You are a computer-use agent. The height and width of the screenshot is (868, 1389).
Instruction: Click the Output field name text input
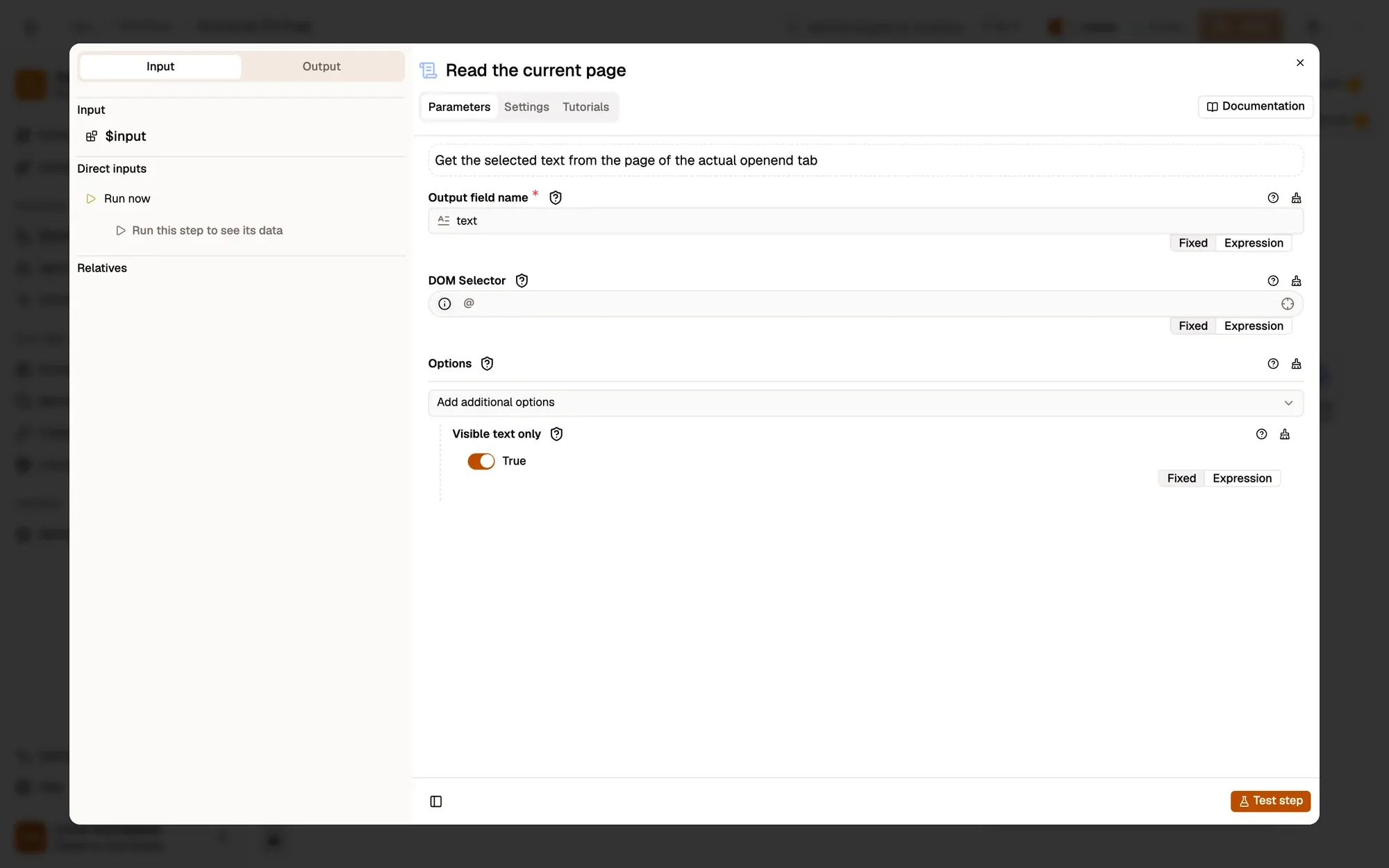865,221
